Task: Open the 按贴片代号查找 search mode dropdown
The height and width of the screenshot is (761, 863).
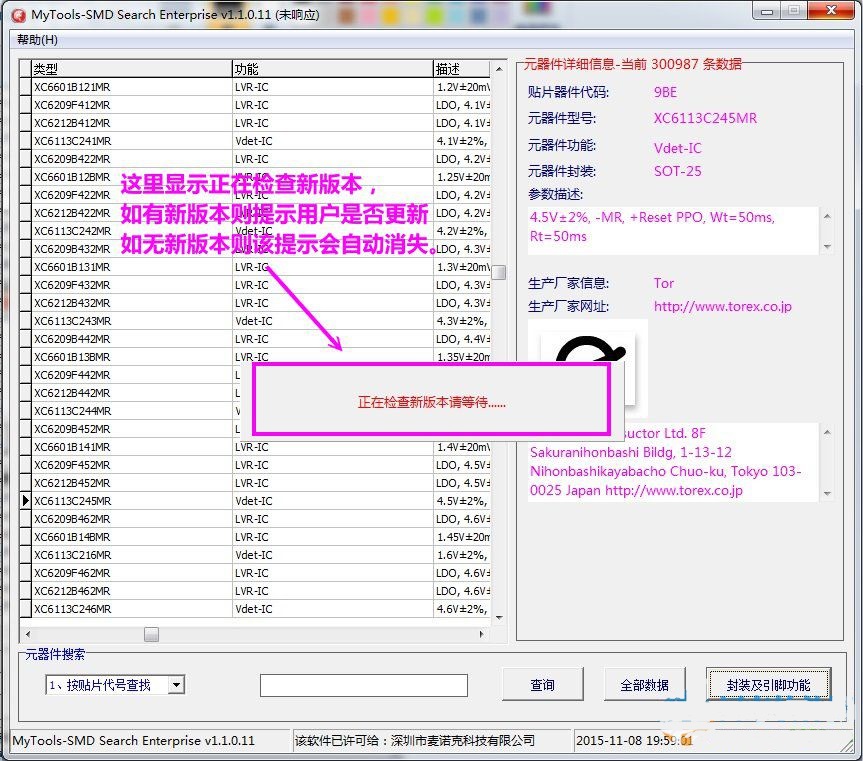Action: [x=176, y=685]
